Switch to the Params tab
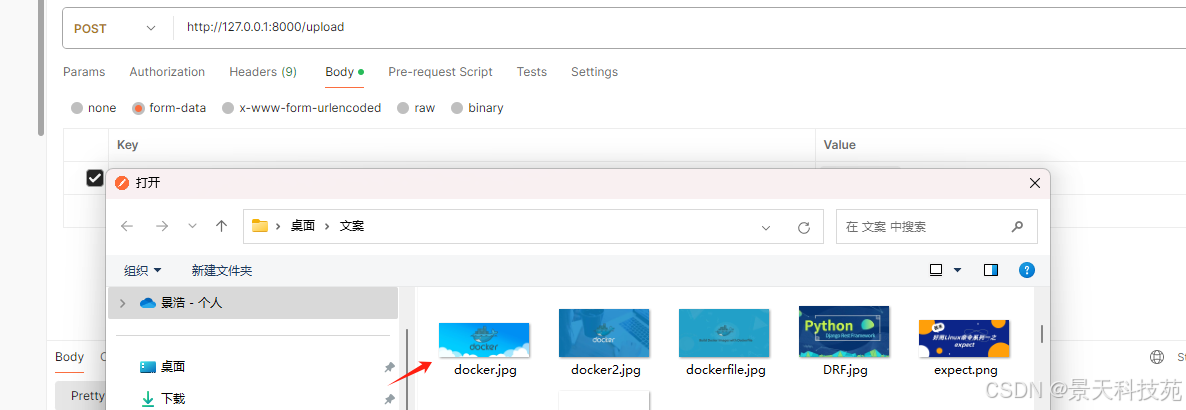This screenshot has width=1186, height=410. click(x=84, y=72)
